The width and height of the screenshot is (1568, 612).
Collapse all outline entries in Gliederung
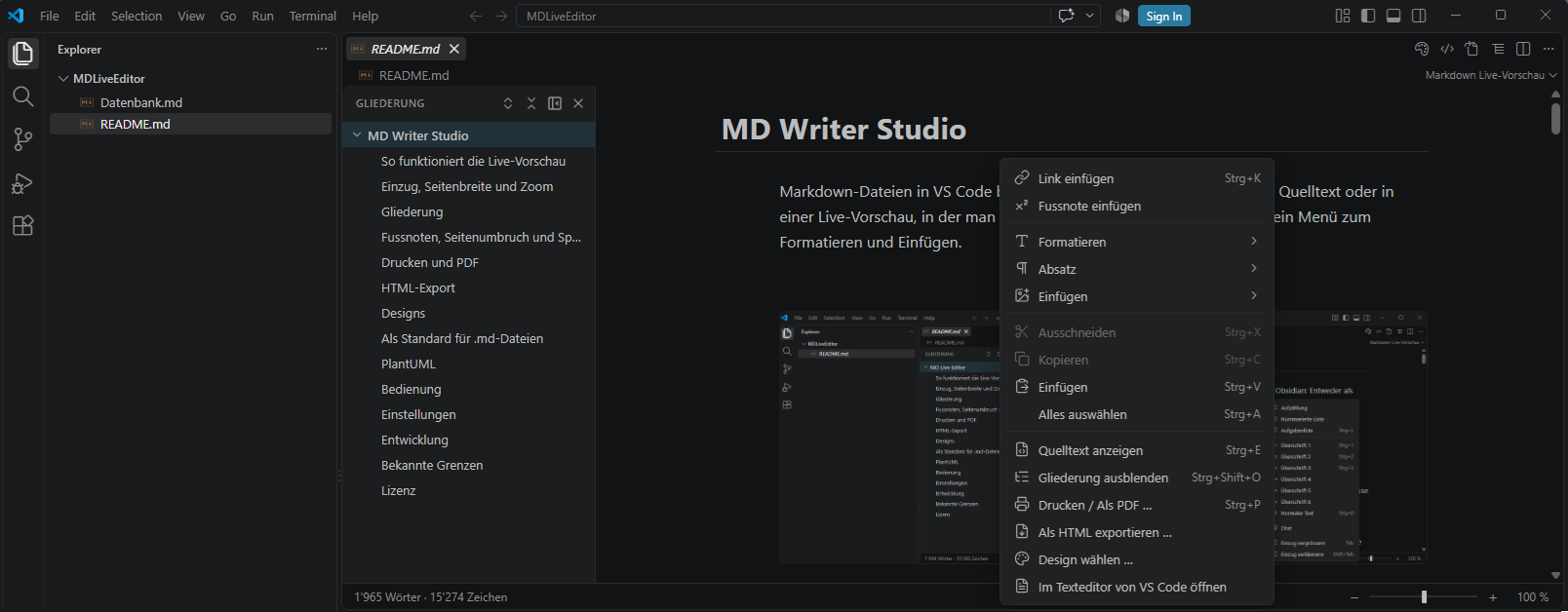pos(531,103)
